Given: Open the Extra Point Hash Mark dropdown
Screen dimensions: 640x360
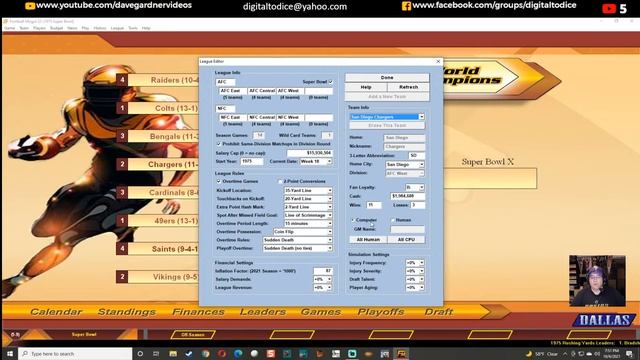Looking at the screenshot, I should (x=330, y=207).
